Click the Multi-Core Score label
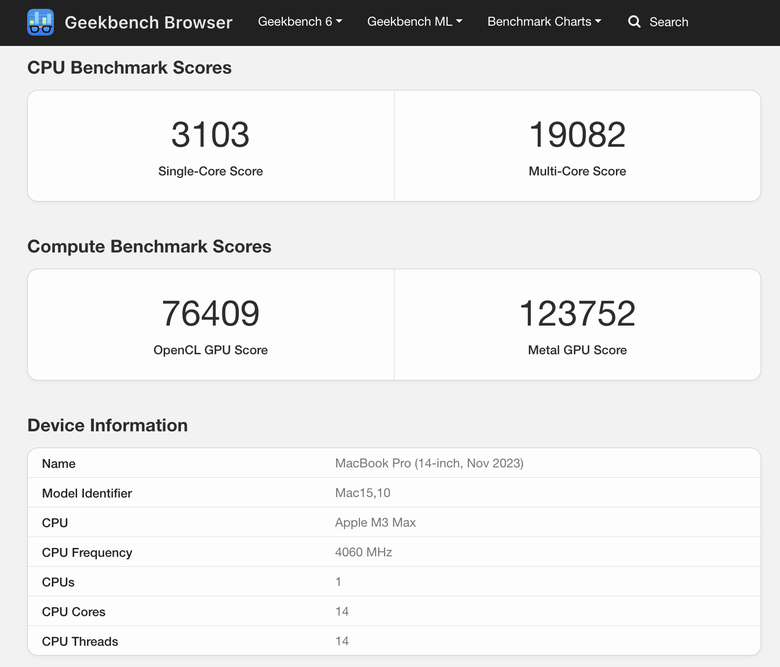This screenshot has width=780, height=667. click(577, 171)
